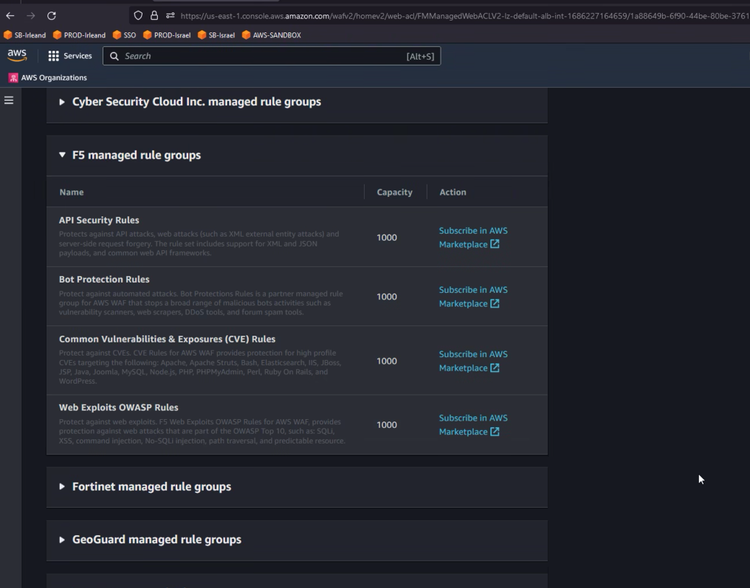Click the browser back arrow
This screenshot has width=750, height=588.
(x=9, y=15)
